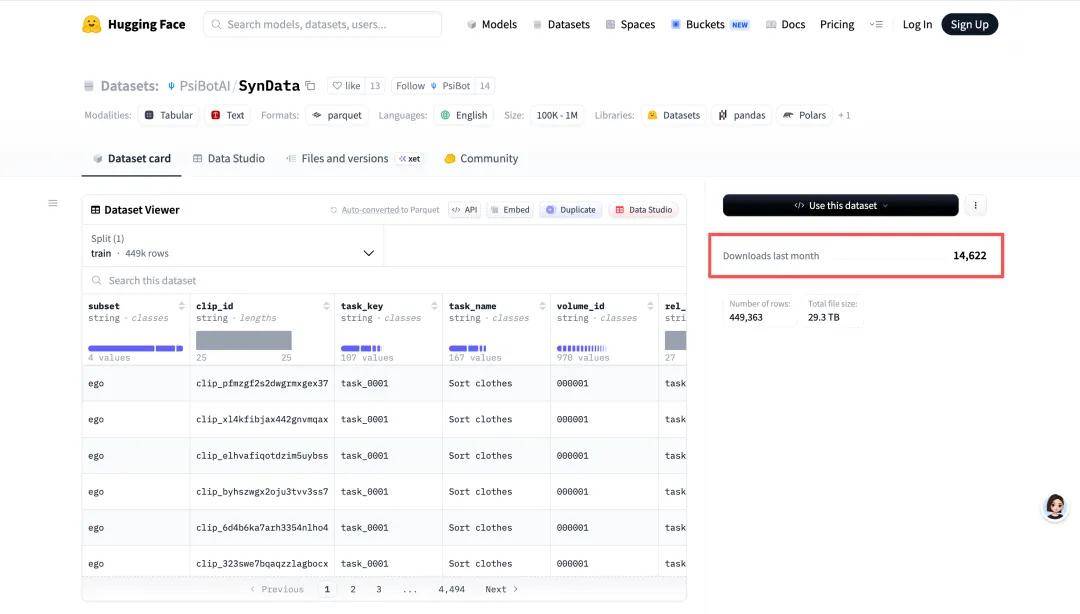
Task: Open the Docs page
Action: (785, 24)
